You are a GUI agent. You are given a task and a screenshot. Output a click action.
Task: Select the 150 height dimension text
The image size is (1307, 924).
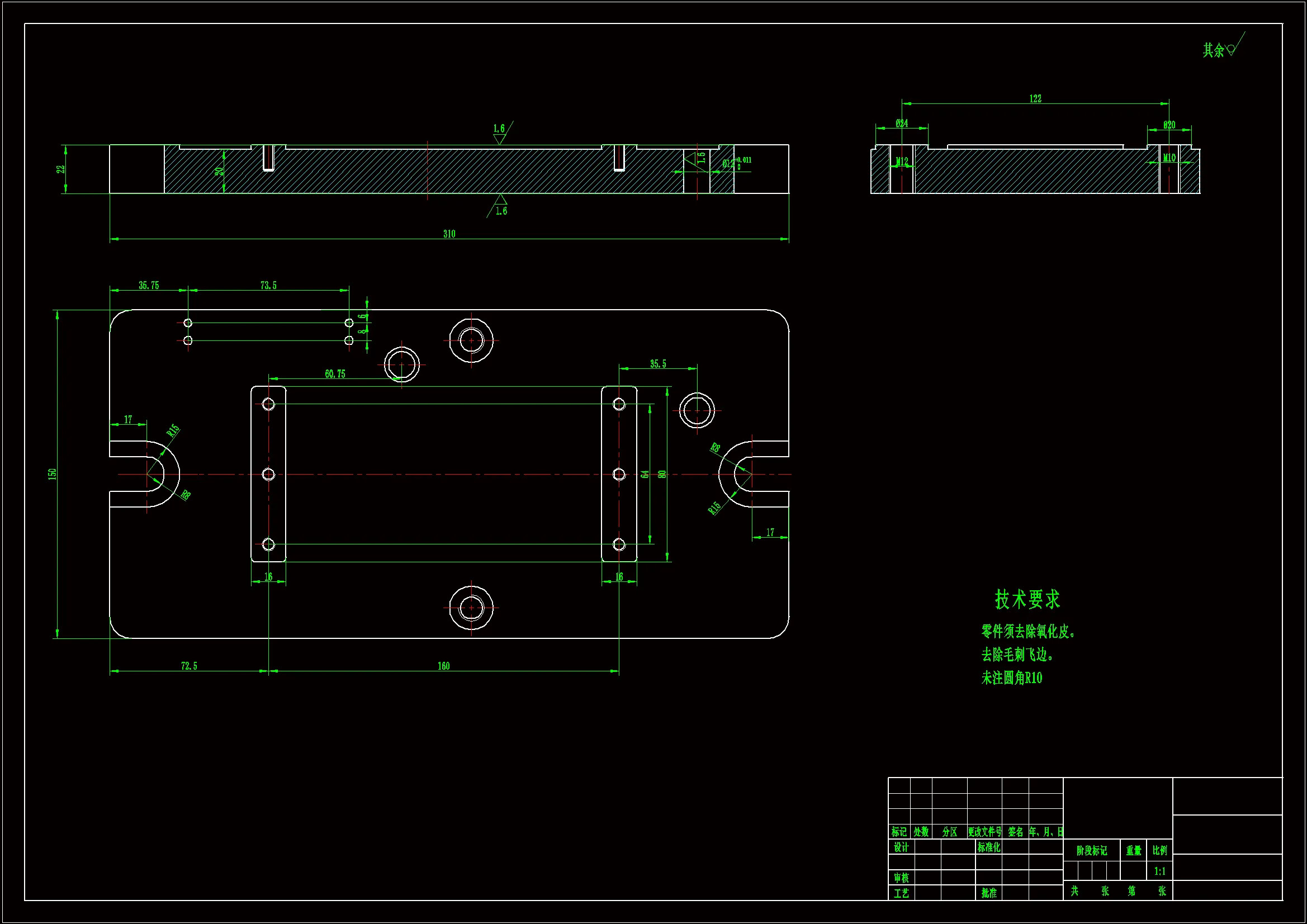pos(53,473)
